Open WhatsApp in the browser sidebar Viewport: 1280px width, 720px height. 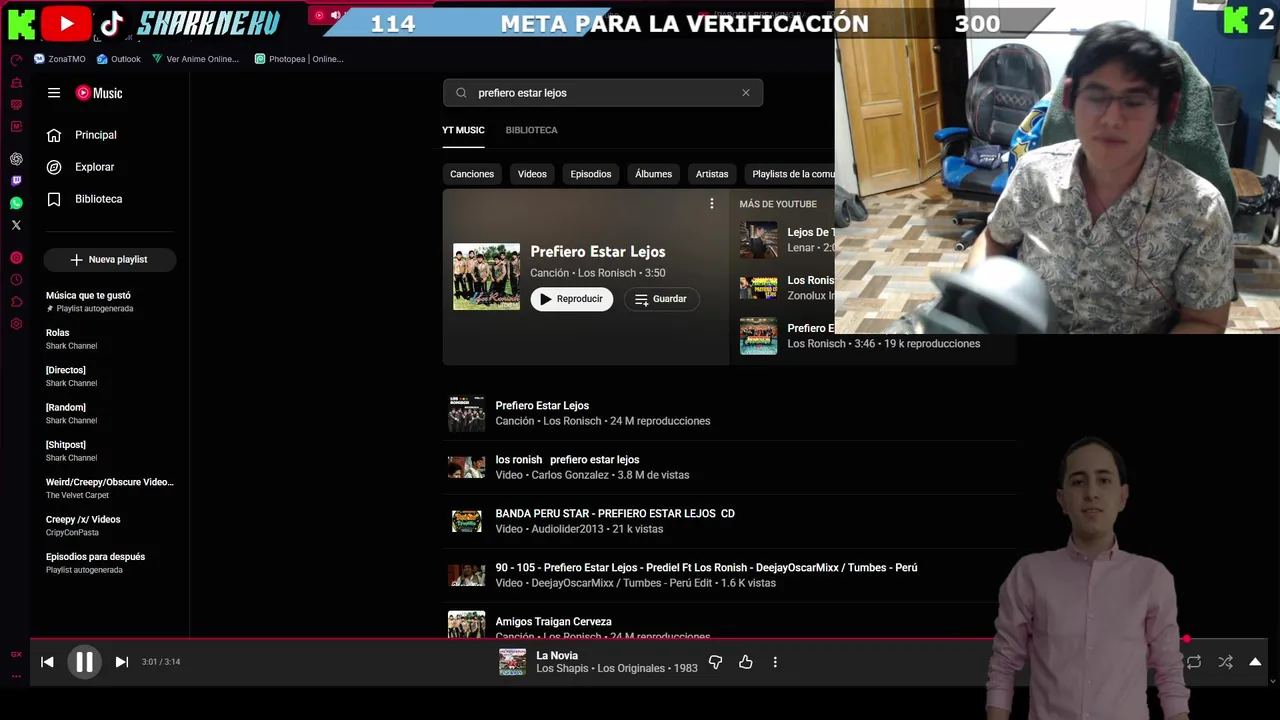point(16,203)
